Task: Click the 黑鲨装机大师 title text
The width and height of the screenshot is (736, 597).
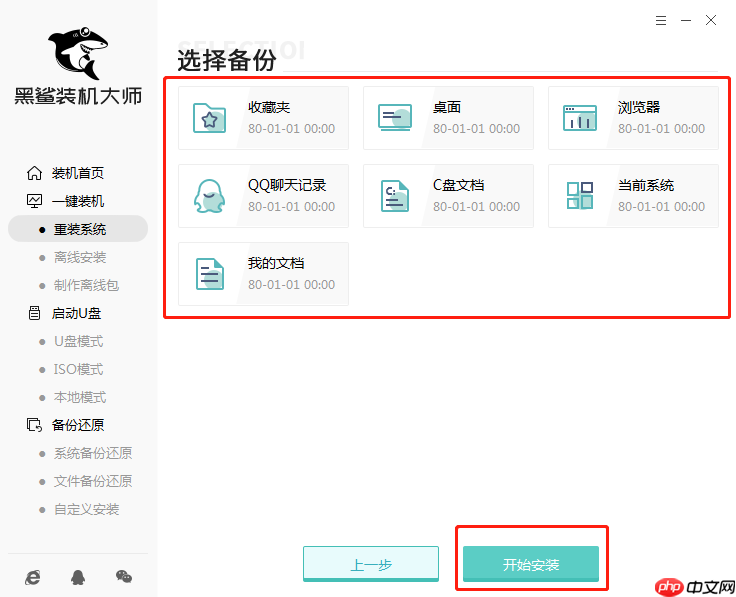Action: (x=78, y=96)
